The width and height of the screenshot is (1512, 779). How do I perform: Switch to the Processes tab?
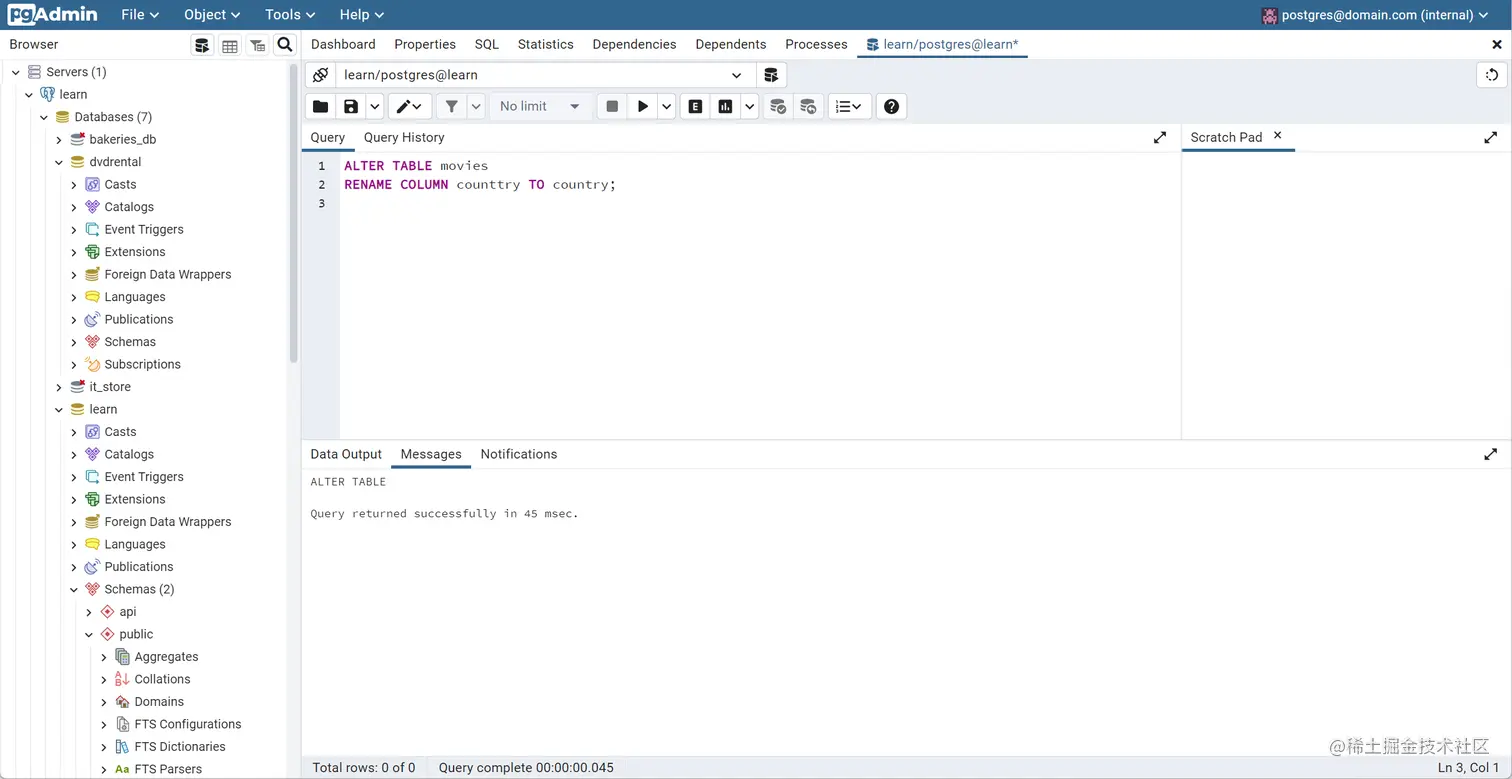pyautogui.click(x=816, y=44)
